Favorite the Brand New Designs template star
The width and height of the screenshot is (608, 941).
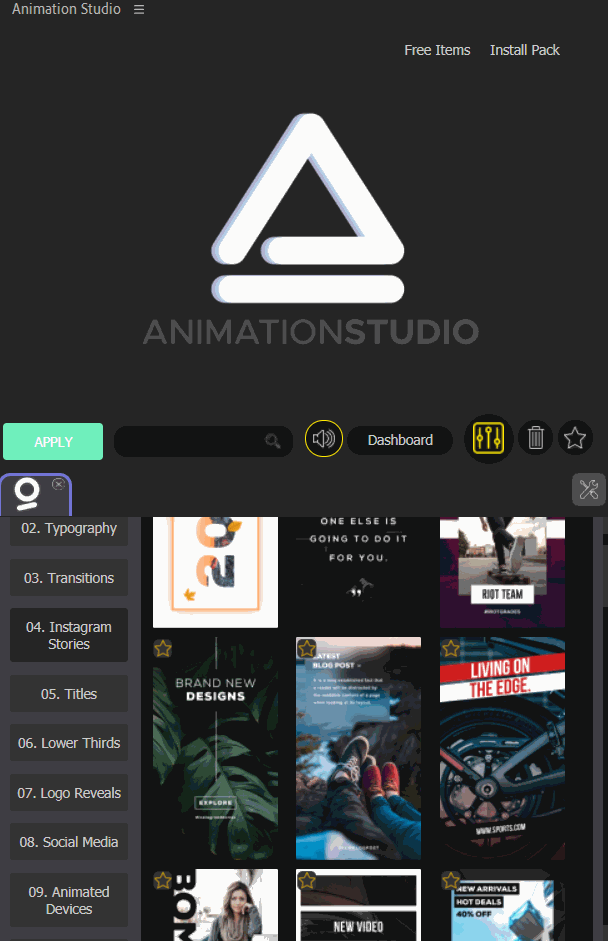tap(163, 649)
